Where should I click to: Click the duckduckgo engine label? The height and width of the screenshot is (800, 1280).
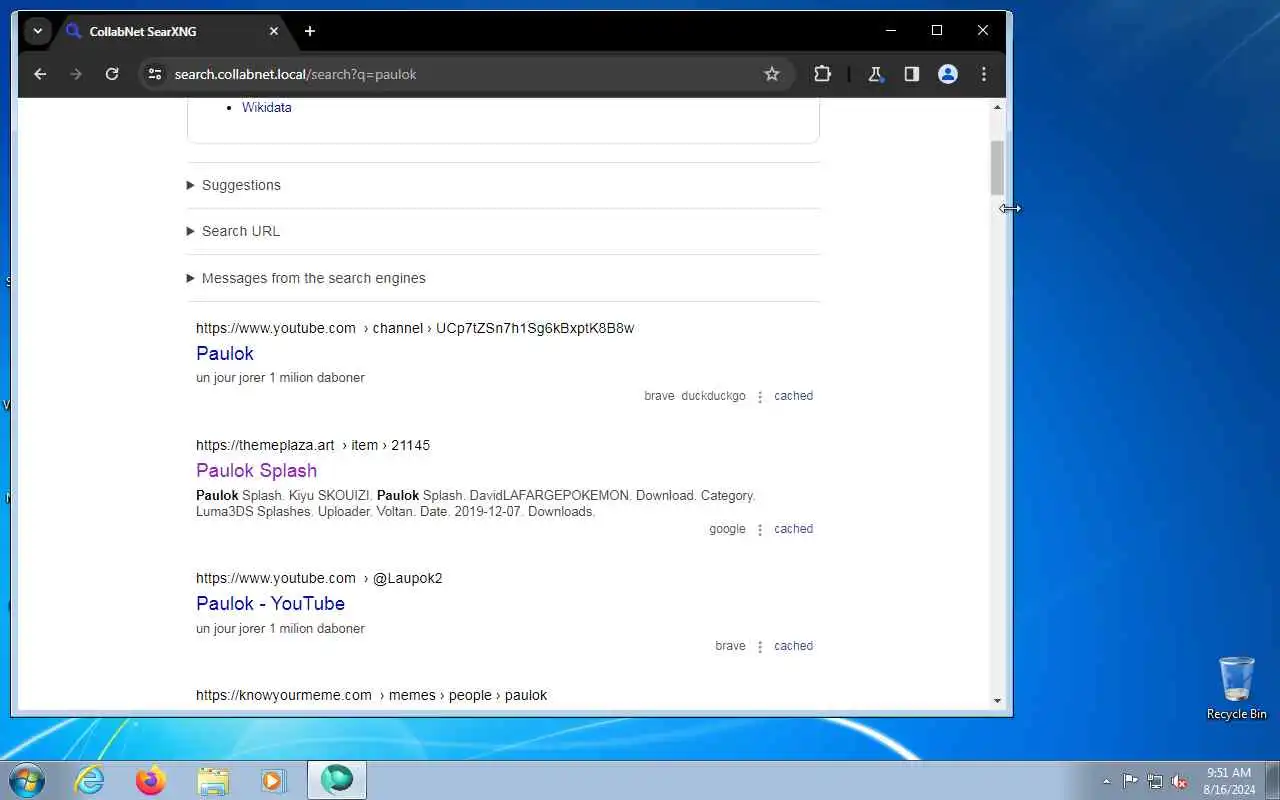713,396
